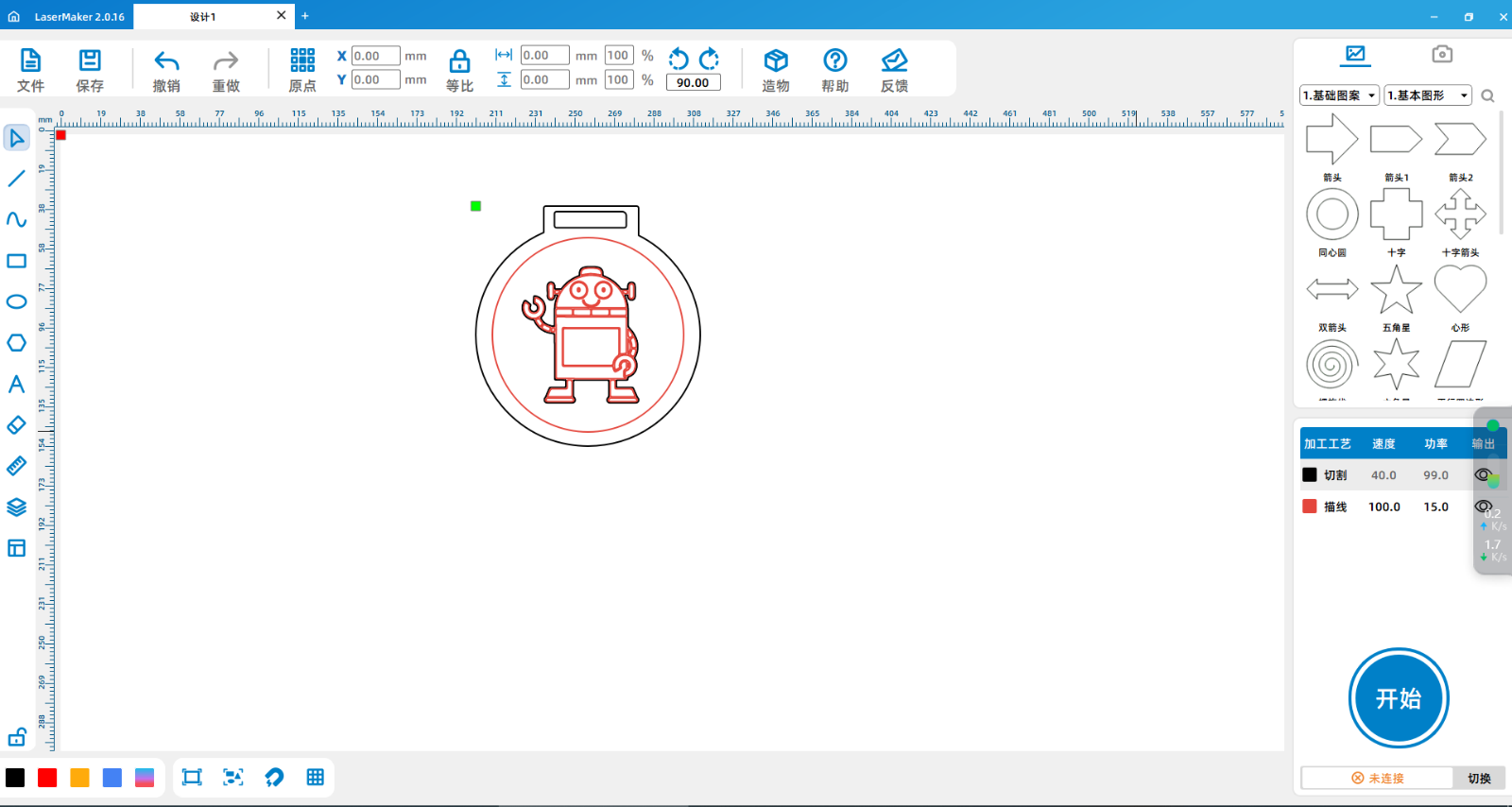The width and height of the screenshot is (1512, 807).
Task: Toggle the aspect ratio lock (等比)
Action: pyautogui.click(x=459, y=62)
